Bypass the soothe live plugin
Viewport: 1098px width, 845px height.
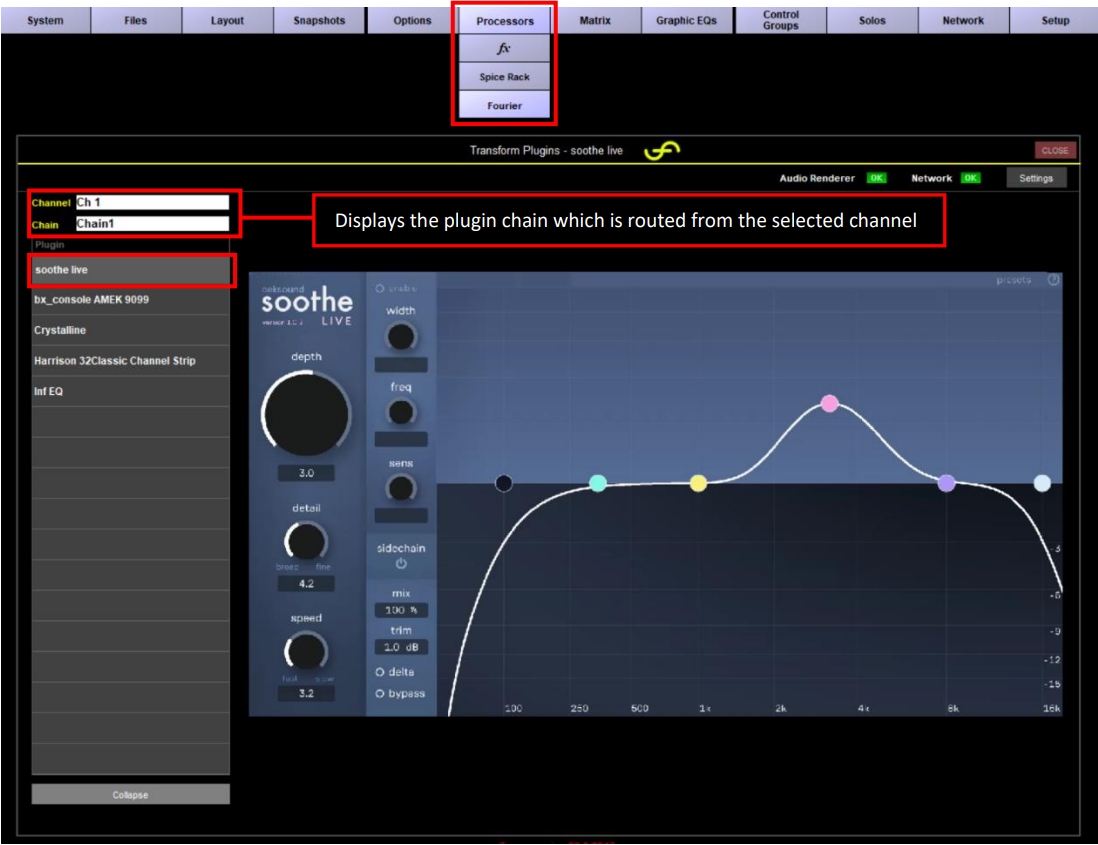tap(380, 693)
